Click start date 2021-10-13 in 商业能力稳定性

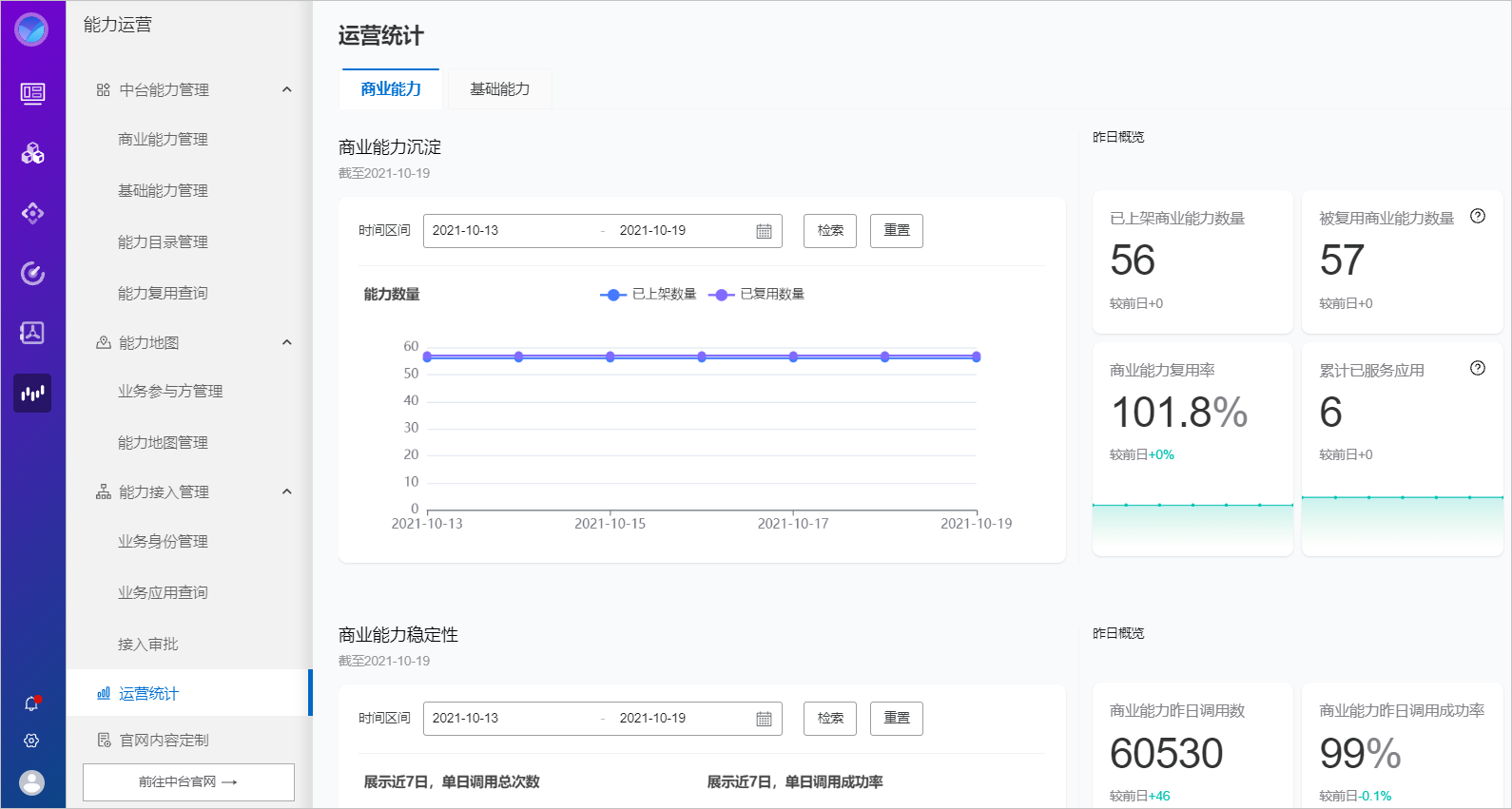click(465, 719)
